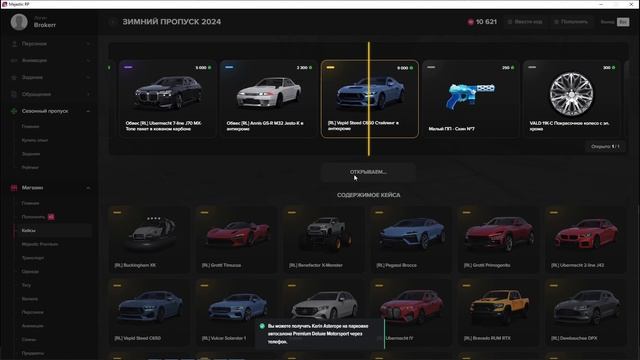Click the СОДЕРЖИМОЕ КЕЙСА heading
Viewport: 640px width, 360px height.
368,195
